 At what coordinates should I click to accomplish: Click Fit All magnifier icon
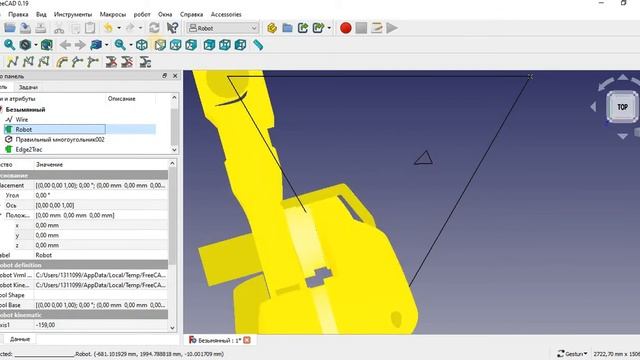click(10, 45)
